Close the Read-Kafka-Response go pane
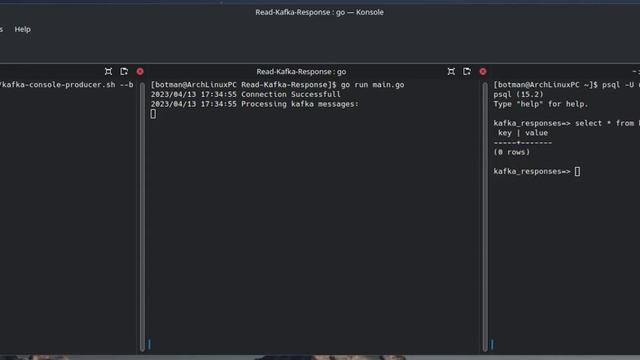Image resolution: width=640 pixels, height=360 pixels. (x=483, y=71)
